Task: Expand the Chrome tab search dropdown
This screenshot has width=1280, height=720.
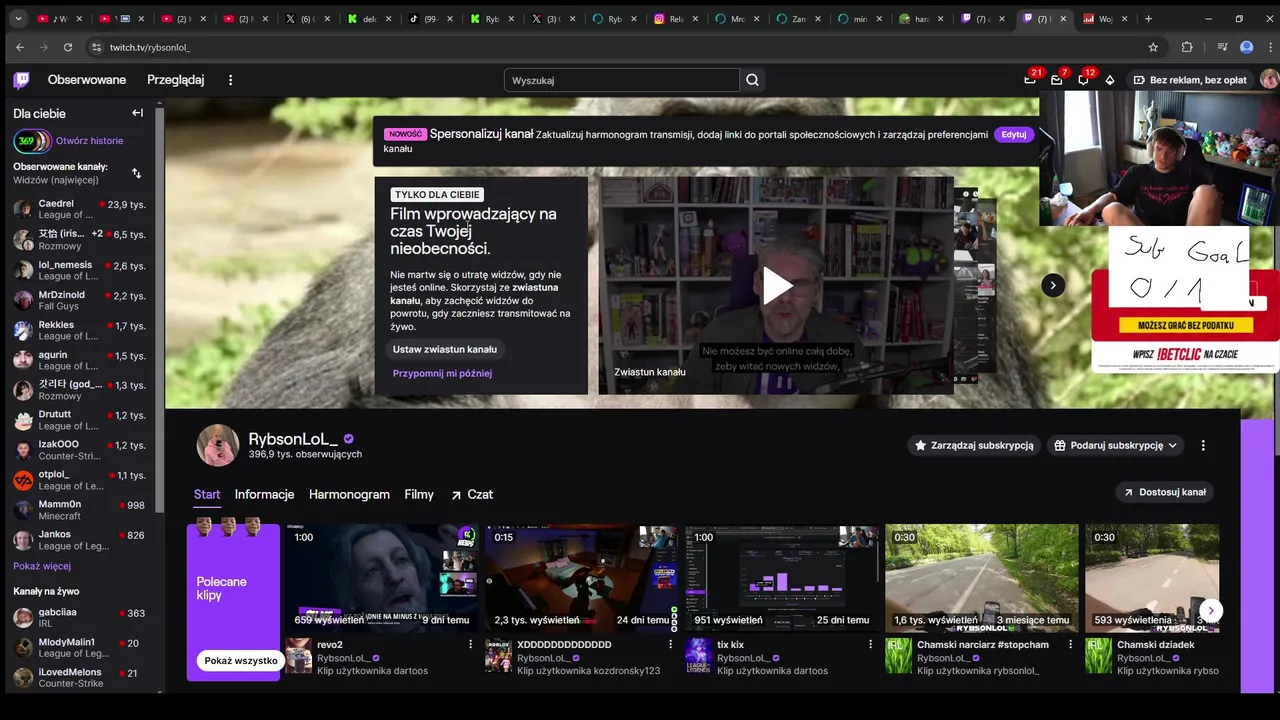Action: click(x=16, y=19)
